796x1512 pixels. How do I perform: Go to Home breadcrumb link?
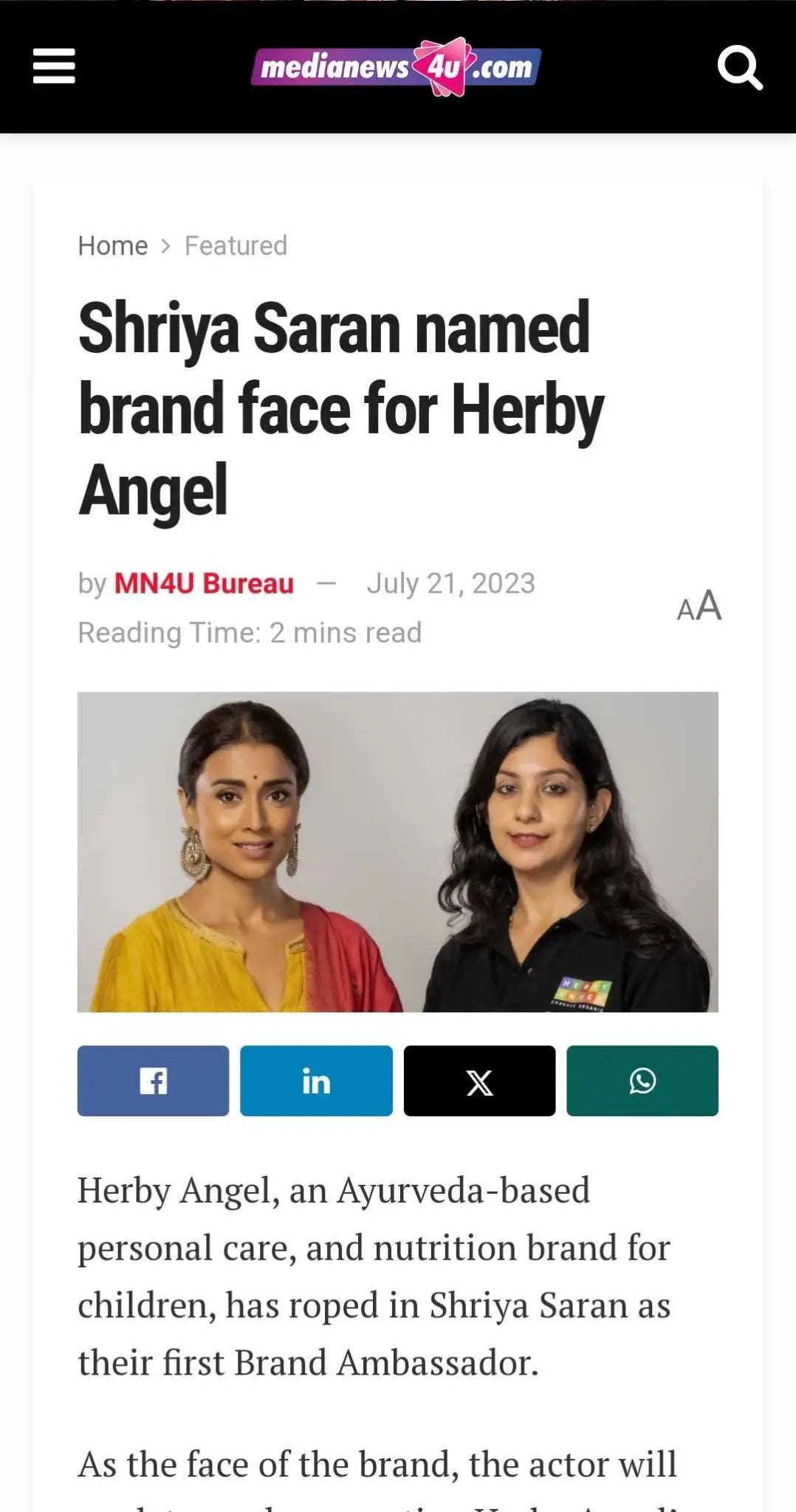[113, 246]
